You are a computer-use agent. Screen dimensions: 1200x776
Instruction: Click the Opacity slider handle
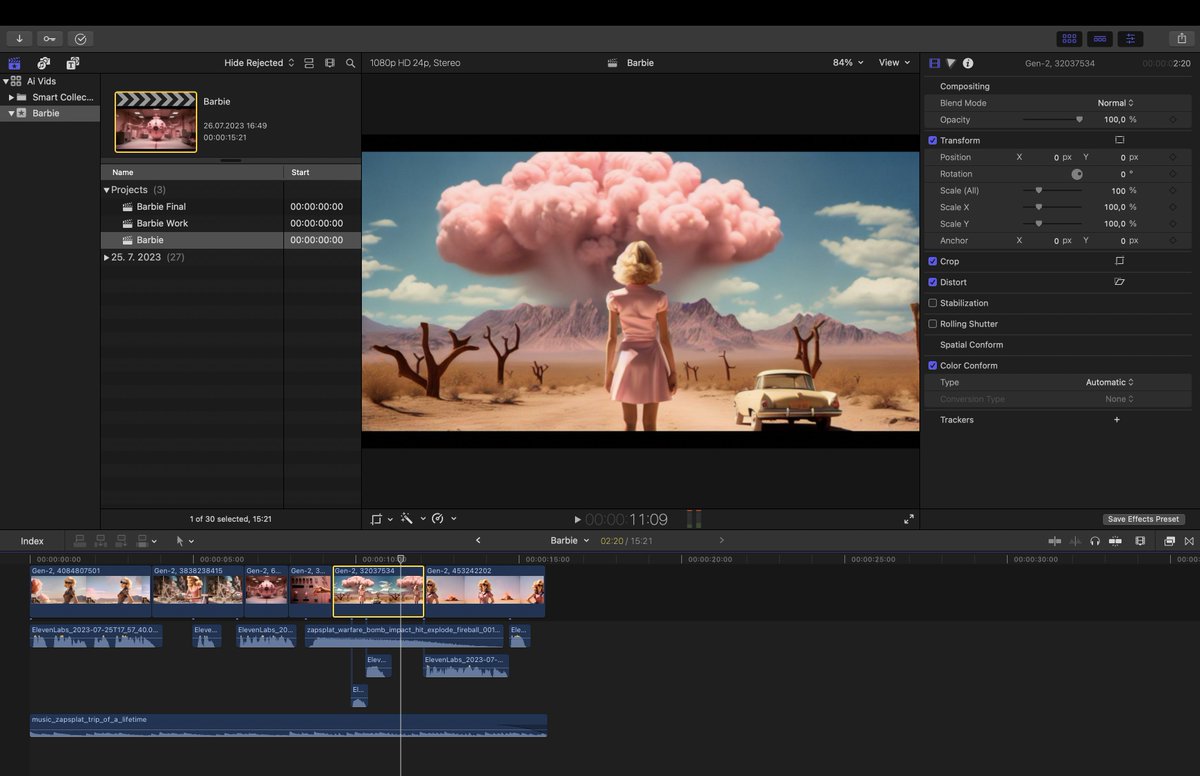(1079, 120)
